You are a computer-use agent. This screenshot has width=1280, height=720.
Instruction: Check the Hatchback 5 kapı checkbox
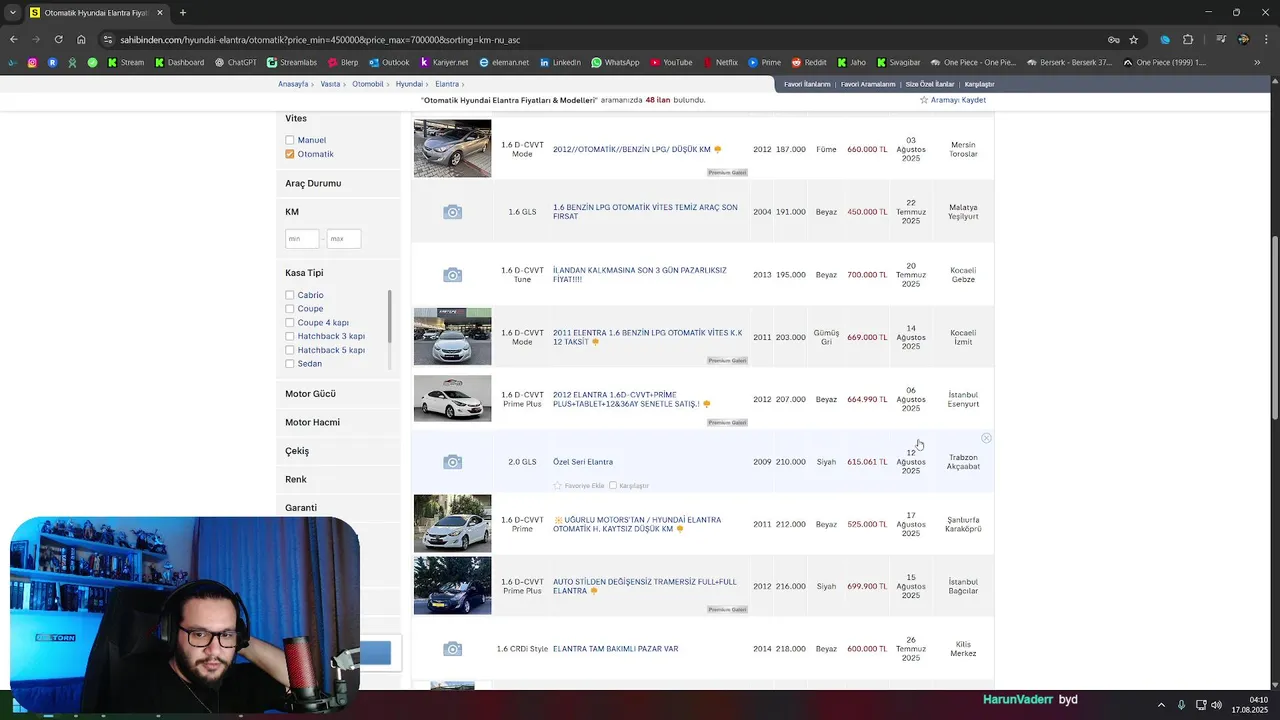290,350
